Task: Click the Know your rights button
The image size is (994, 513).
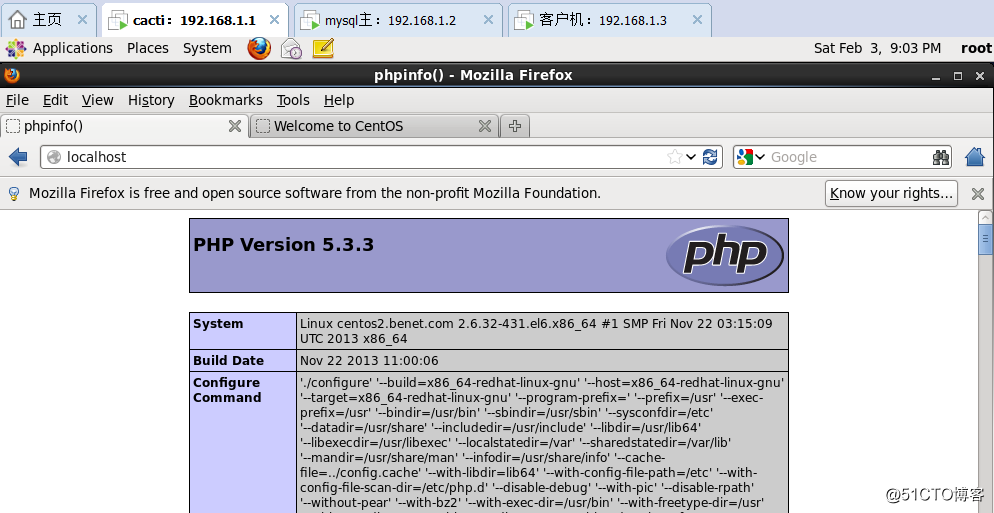Action: 891,193
